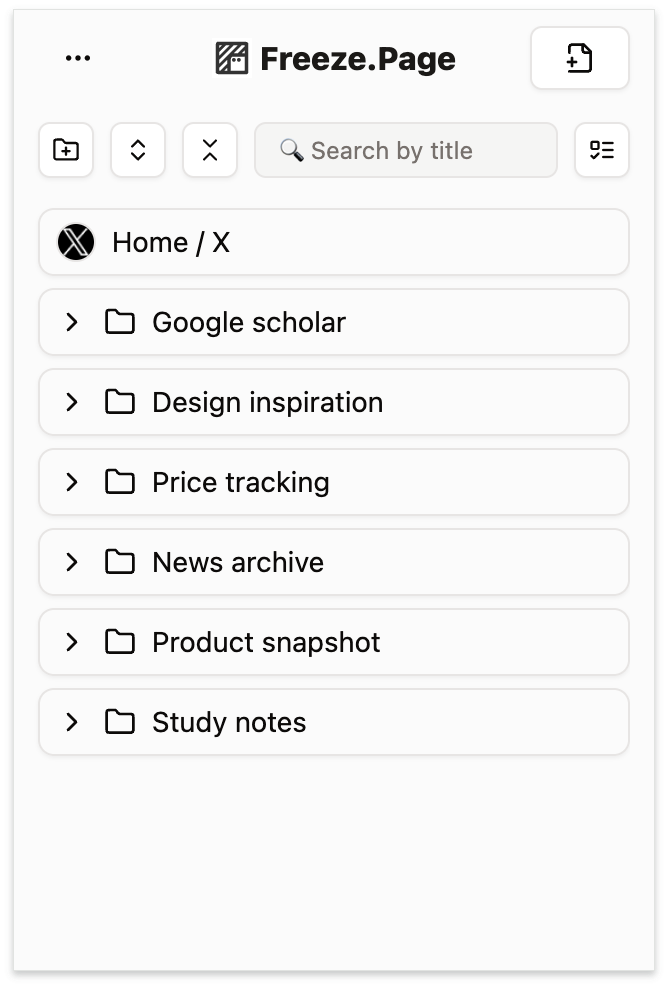The image size is (668, 988).
Task: Click the Design inspiration folder icon
Action: click(120, 402)
